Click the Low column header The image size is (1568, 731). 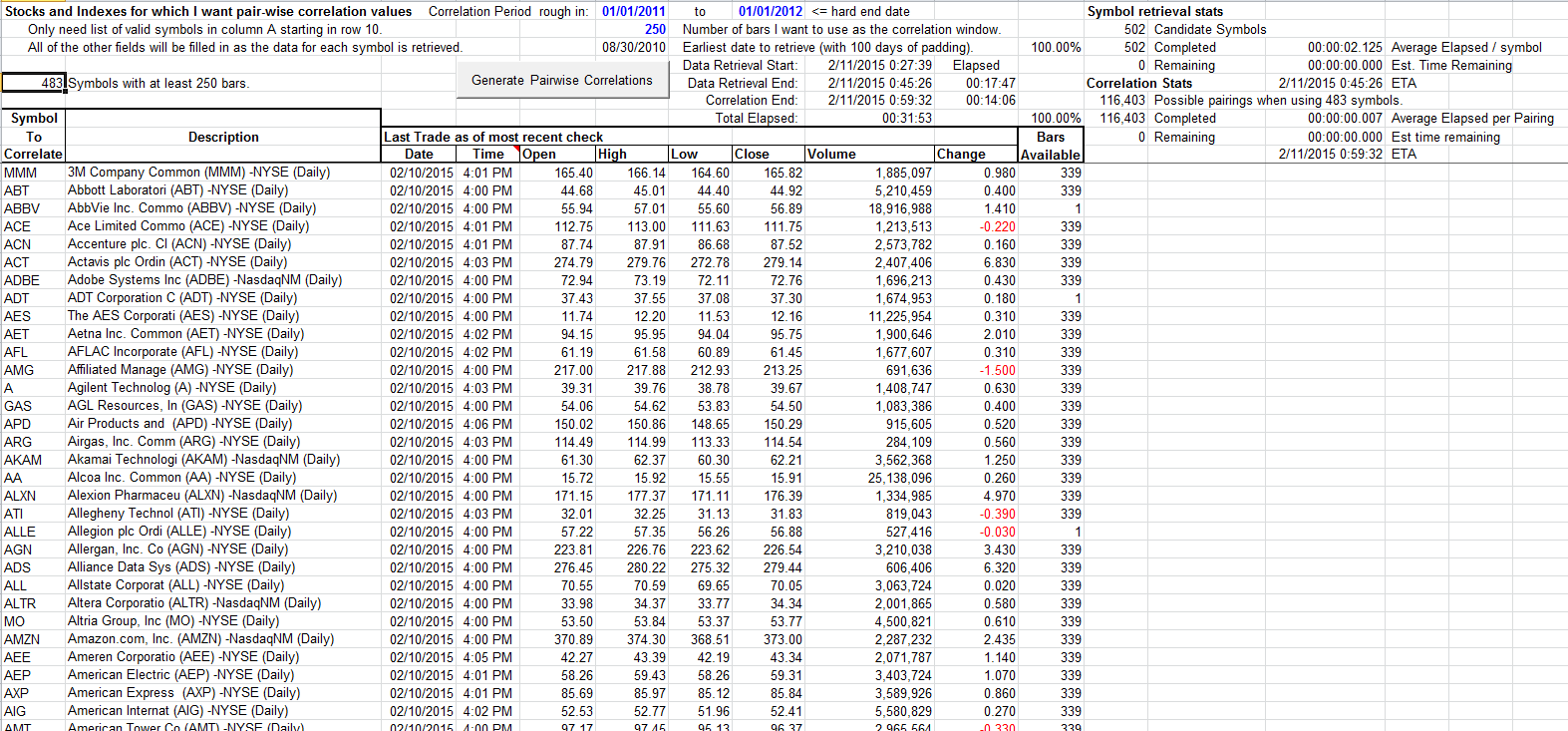pos(700,154)
